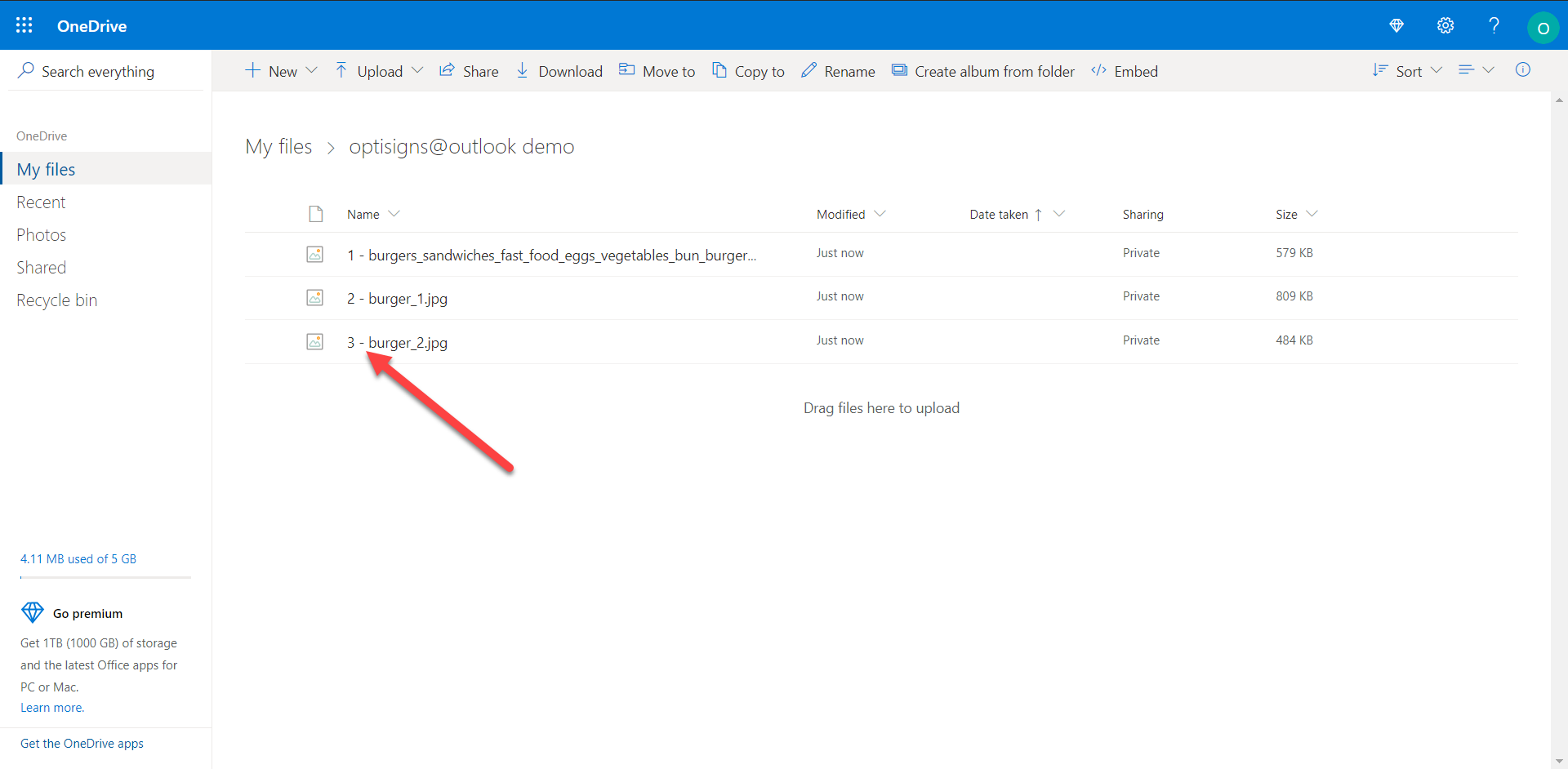This screenshot has height=769, width=1568.
Task: Select the burger_1.jpg file icon
Action: click(x=314, y=298)
